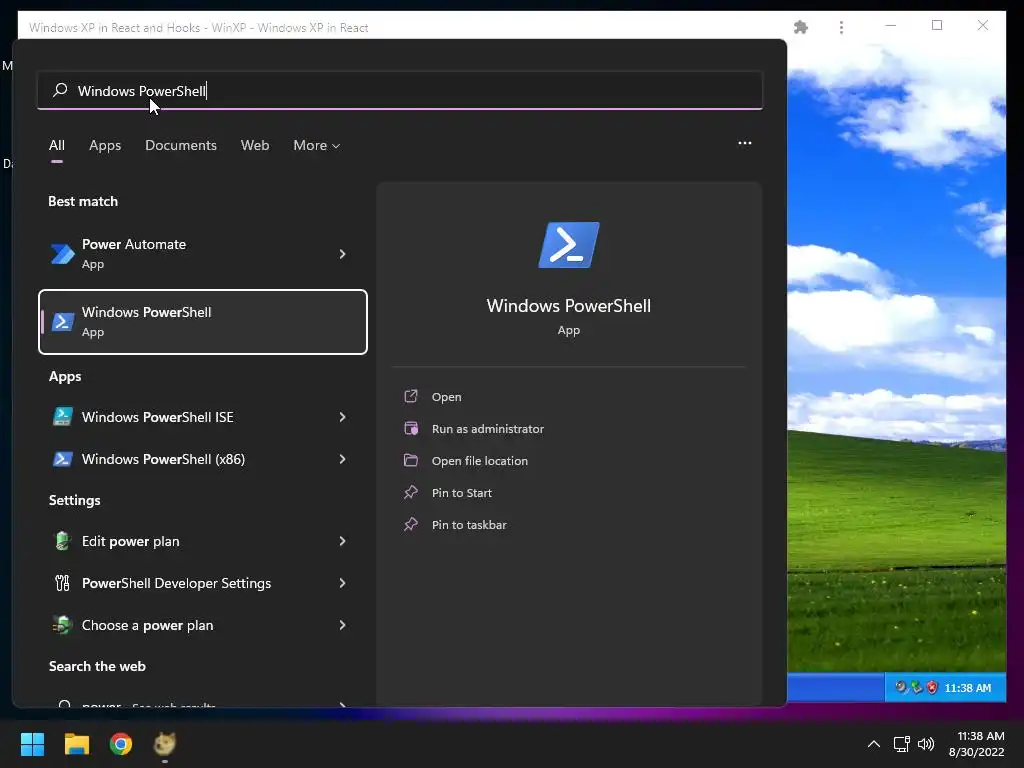Screen dimensions: 1024x768
Task: Select Windows PowerShell (x86) result
Action: [202, 459]
